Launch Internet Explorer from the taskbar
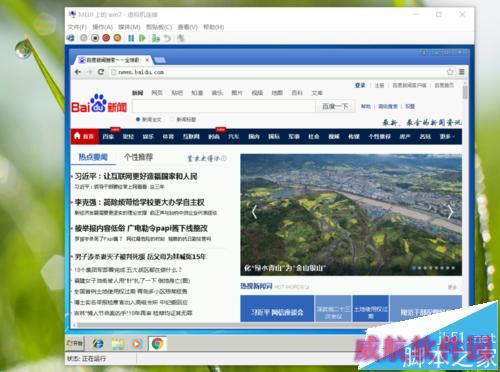The width and height of the screenshot is (500, 372). click(x=98, y=343)
